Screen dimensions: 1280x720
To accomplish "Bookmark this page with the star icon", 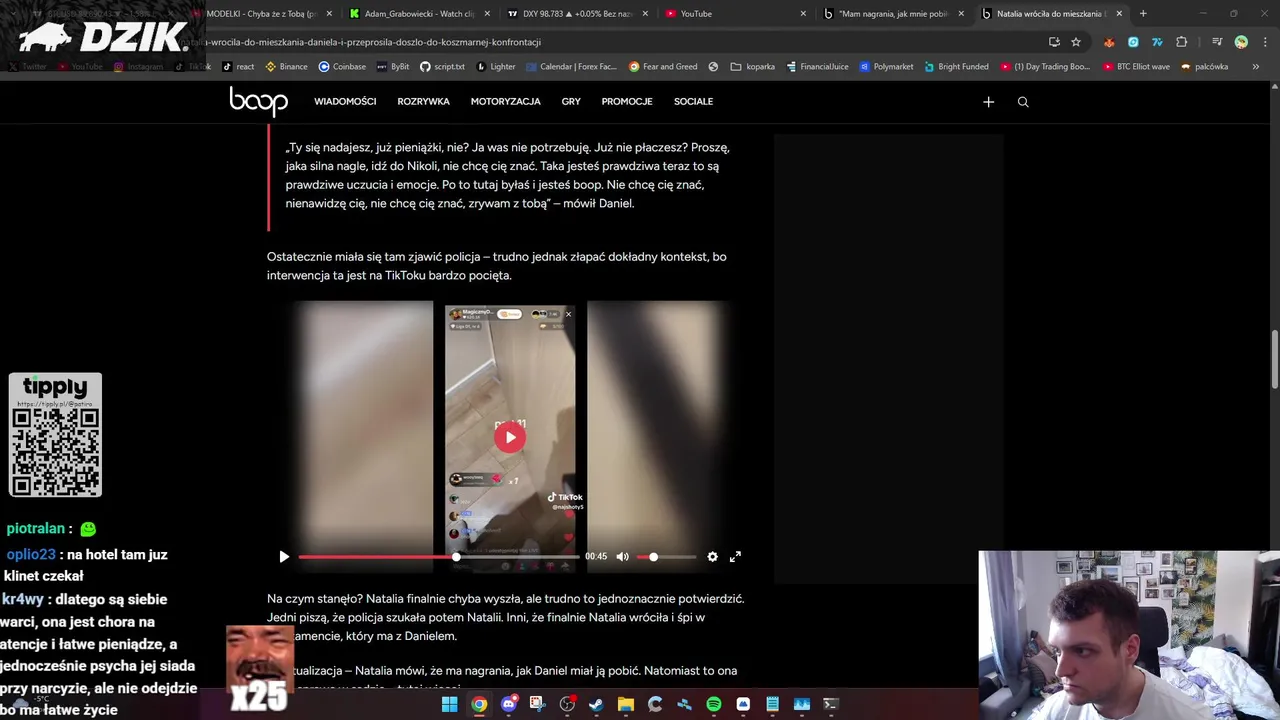I will 1076,42.
